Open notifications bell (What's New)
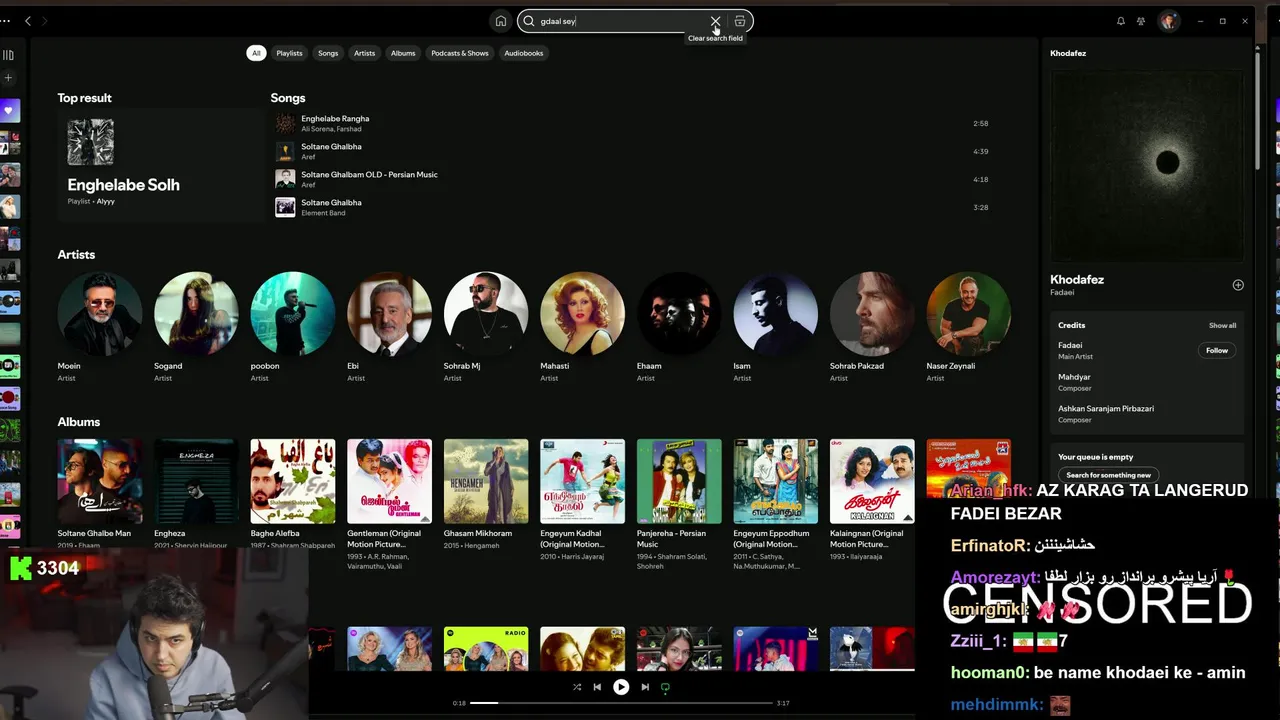 pos(1120,21)
